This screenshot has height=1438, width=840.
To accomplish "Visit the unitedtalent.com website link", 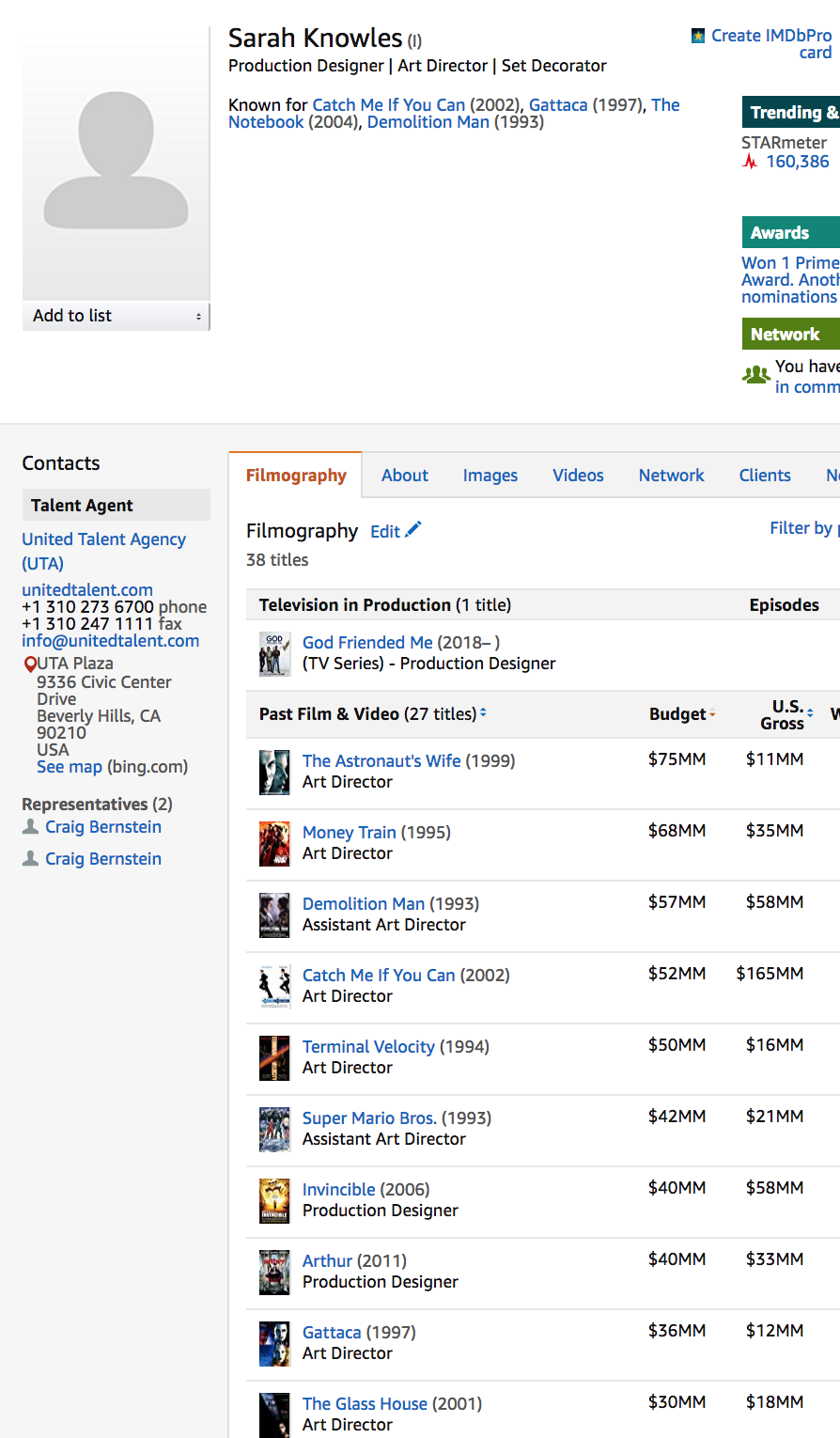I will [87, 590].
